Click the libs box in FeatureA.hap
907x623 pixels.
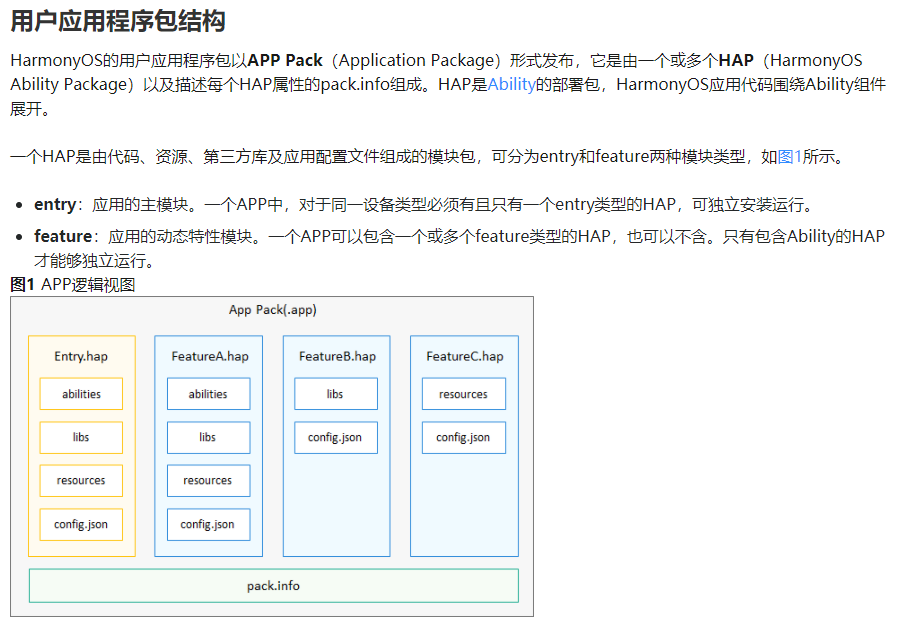(x=208, y=437)
